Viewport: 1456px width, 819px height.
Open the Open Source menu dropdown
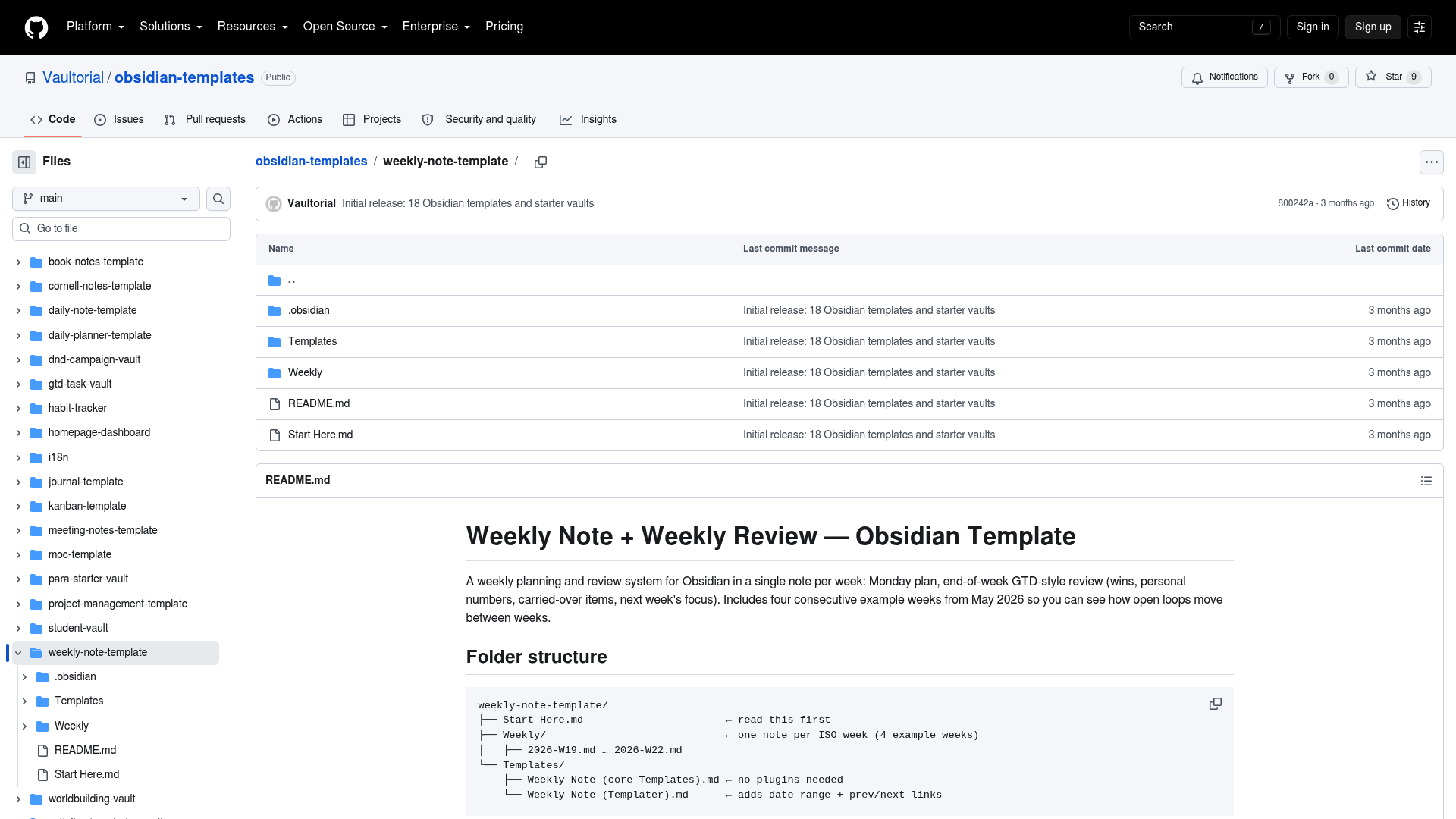[x=345, y=27]
